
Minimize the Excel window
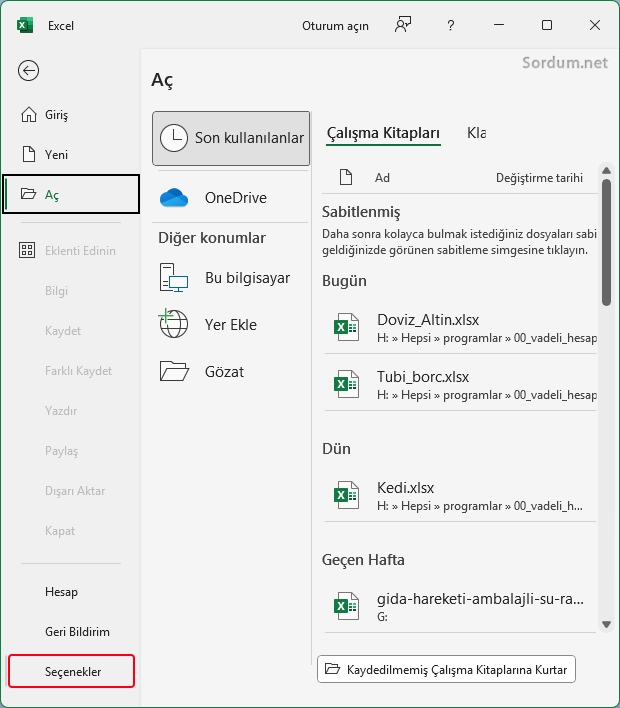coord(499,25)
